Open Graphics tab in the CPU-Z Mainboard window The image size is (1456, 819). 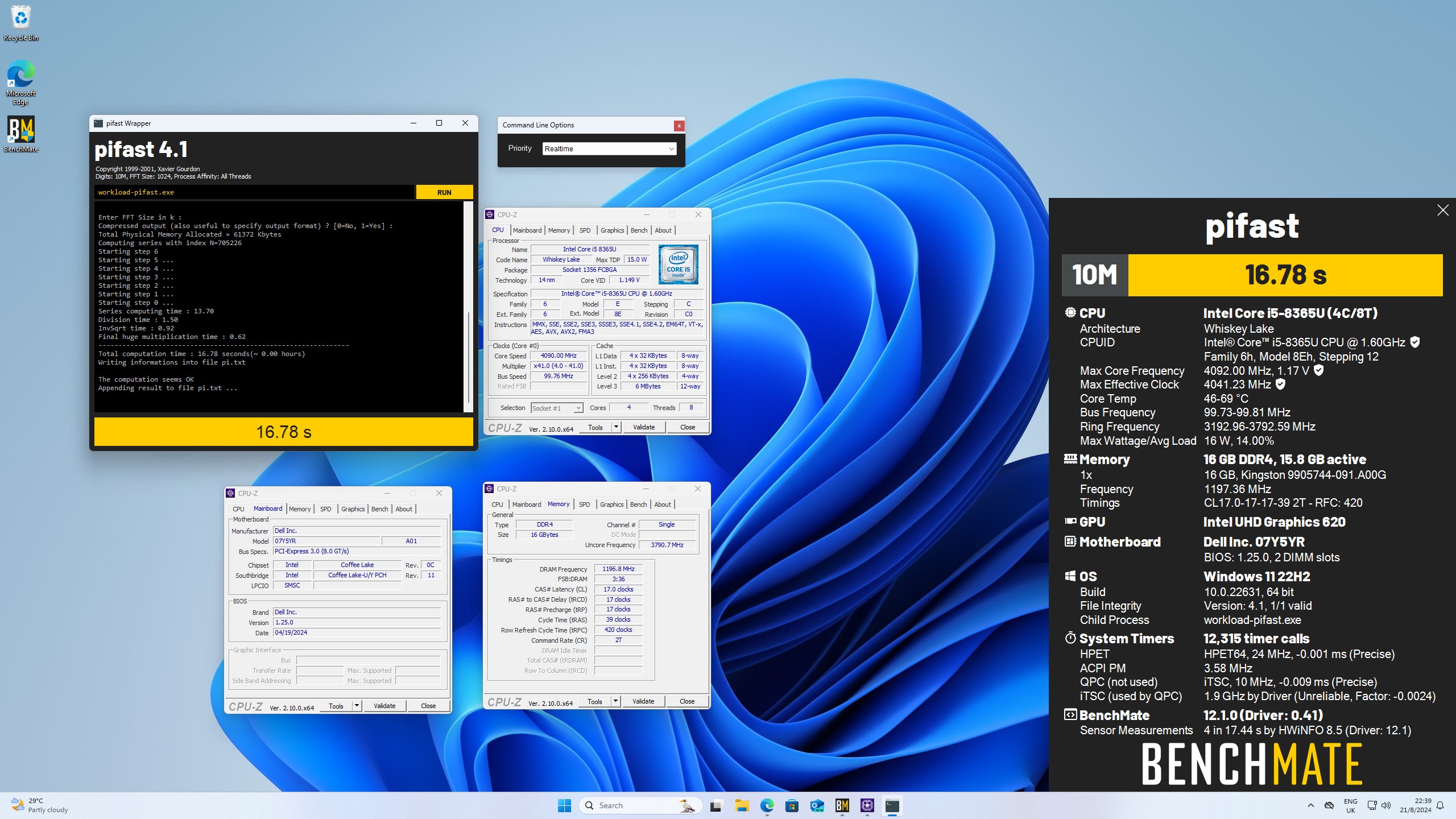point(353,509)
